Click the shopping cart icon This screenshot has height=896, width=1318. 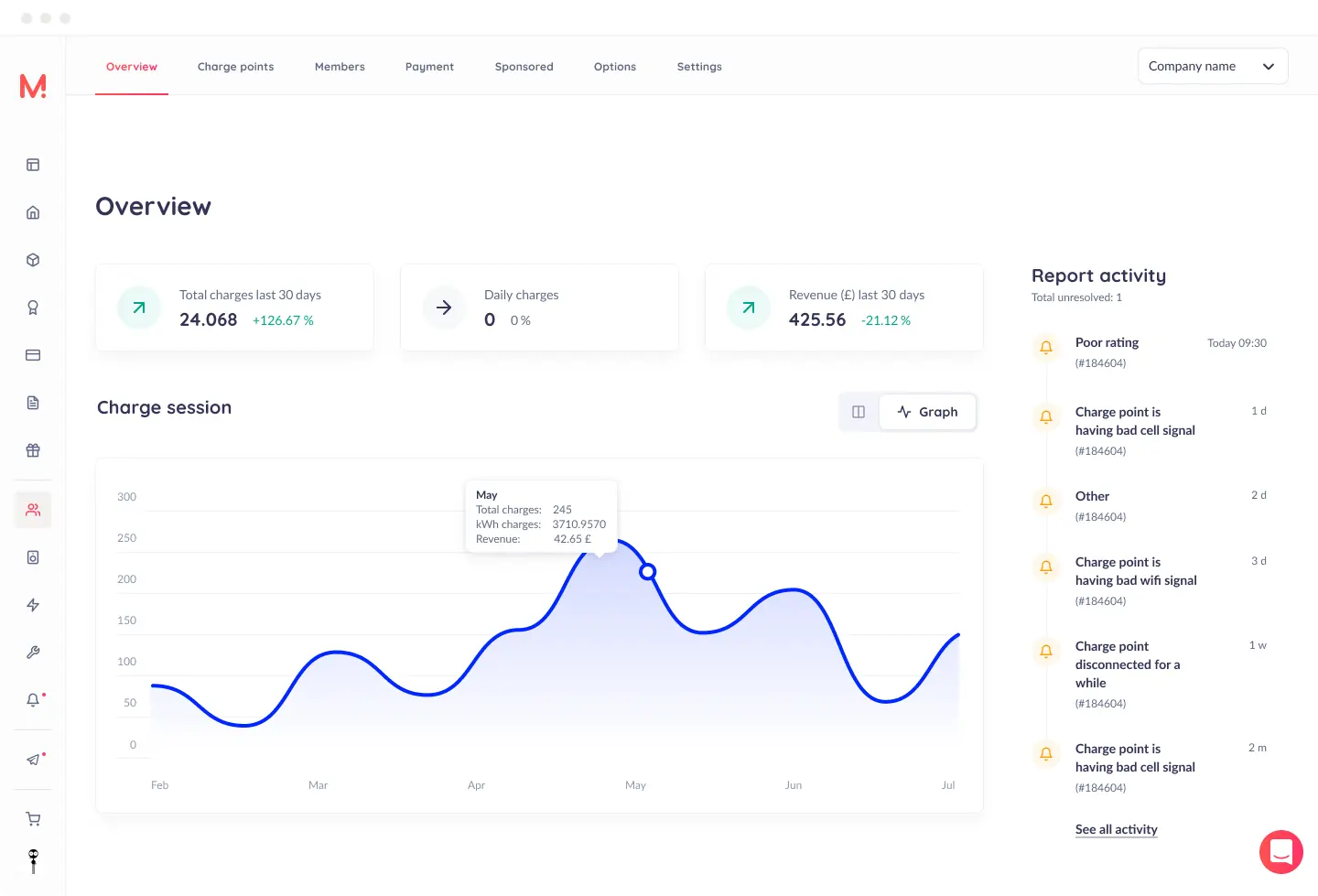(x=33, y=819)
